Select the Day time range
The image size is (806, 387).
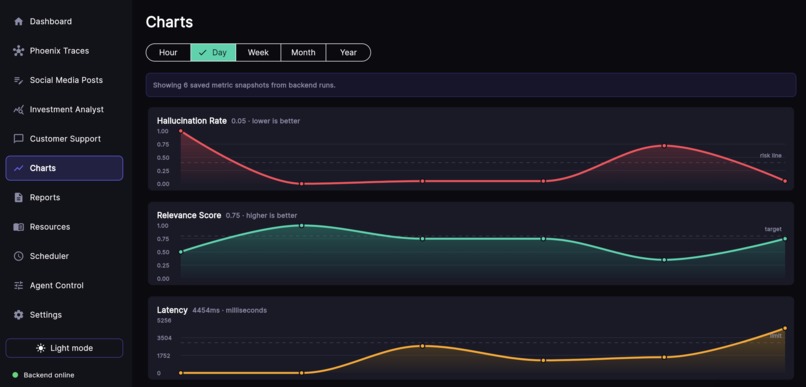click(x=213, y=52)
